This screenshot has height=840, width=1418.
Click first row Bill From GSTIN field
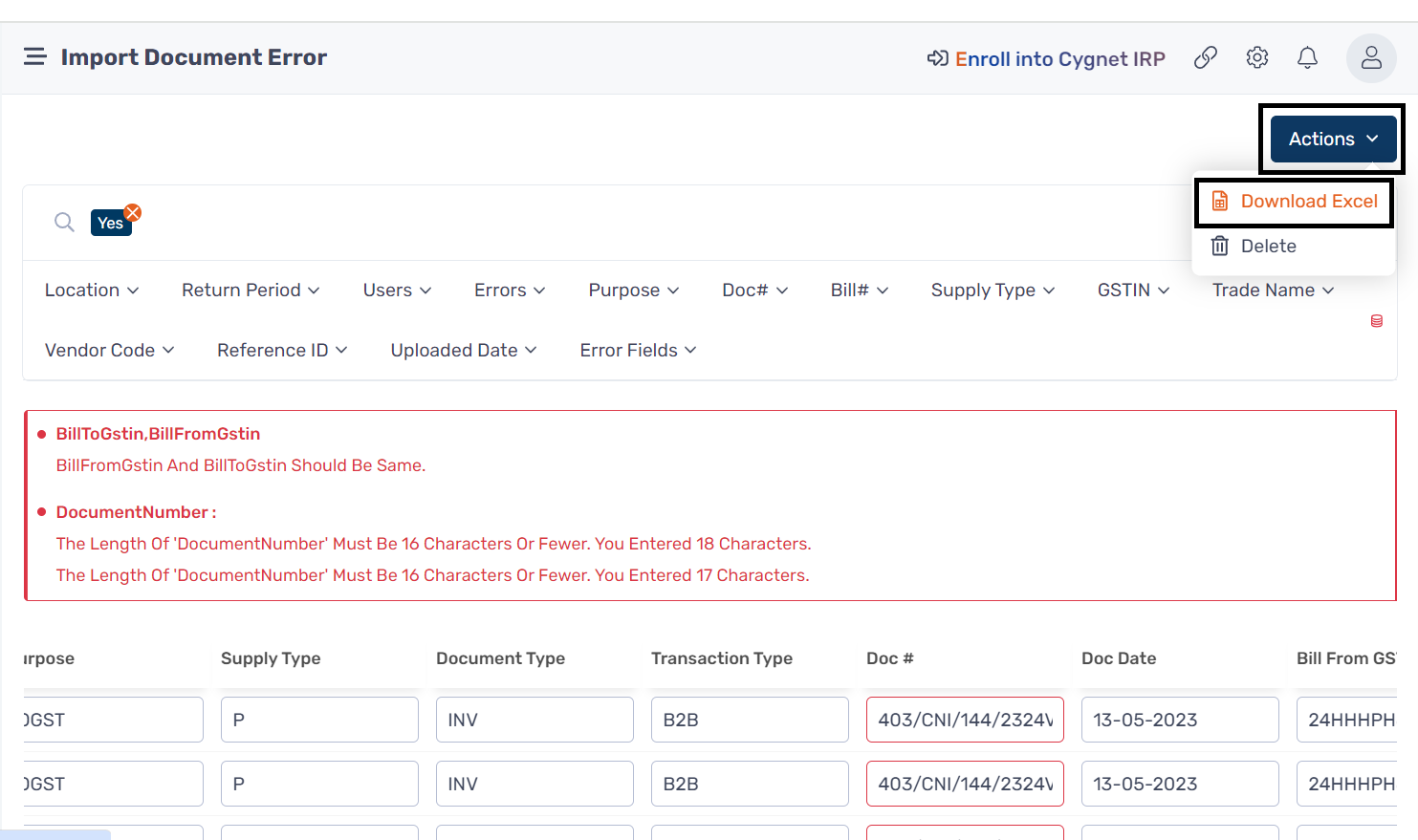point(1346,720)
